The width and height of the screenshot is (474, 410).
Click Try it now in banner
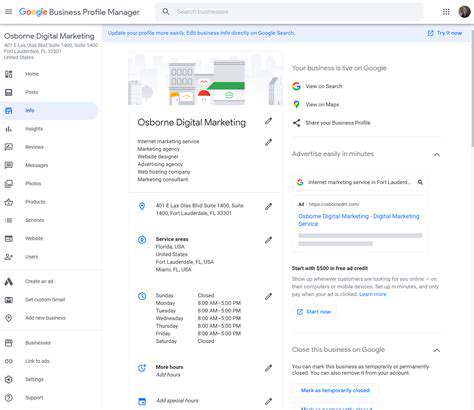tap(445, 33)
